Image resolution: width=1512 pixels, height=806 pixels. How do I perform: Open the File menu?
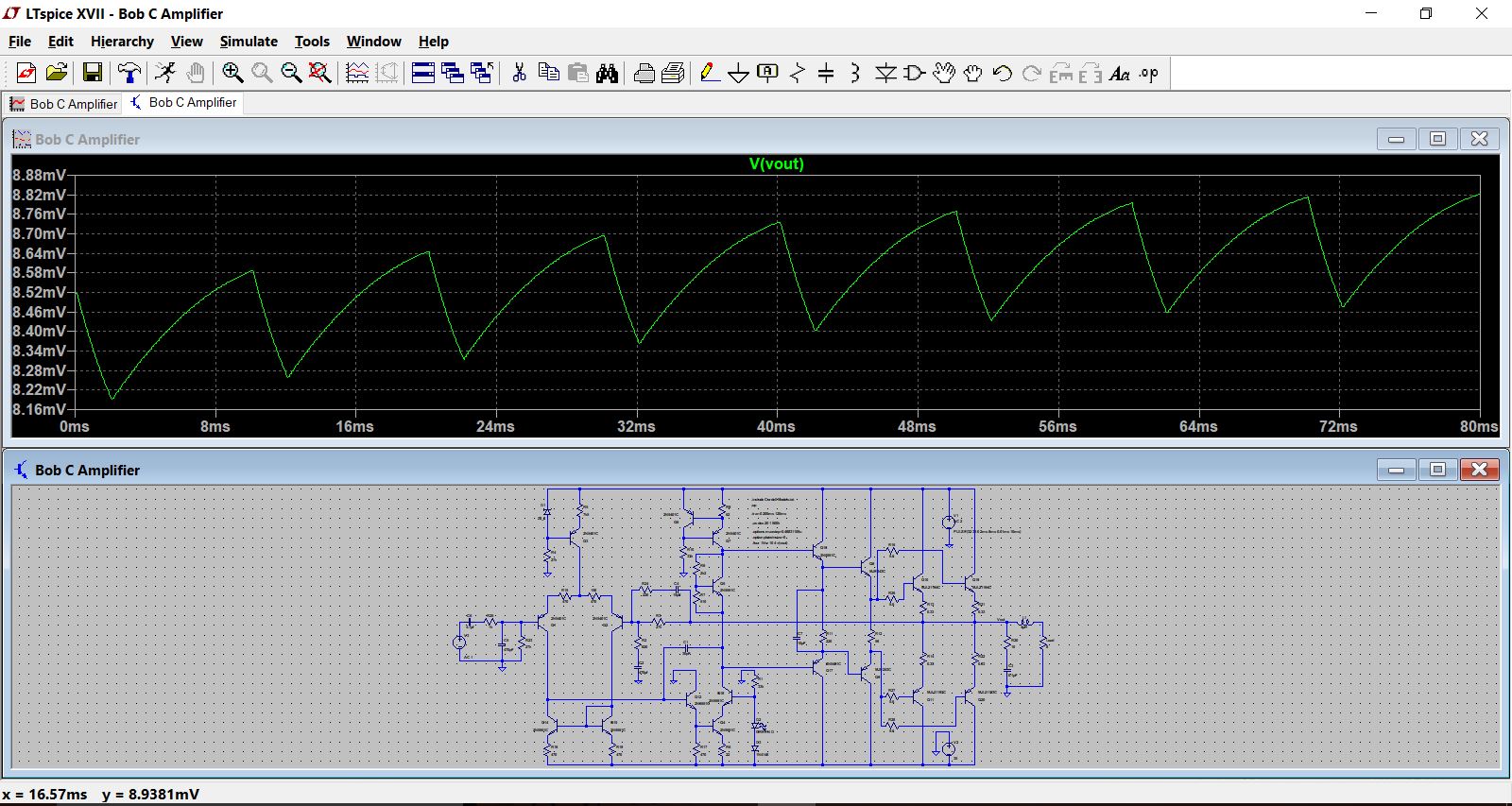(x=20, y=42)
